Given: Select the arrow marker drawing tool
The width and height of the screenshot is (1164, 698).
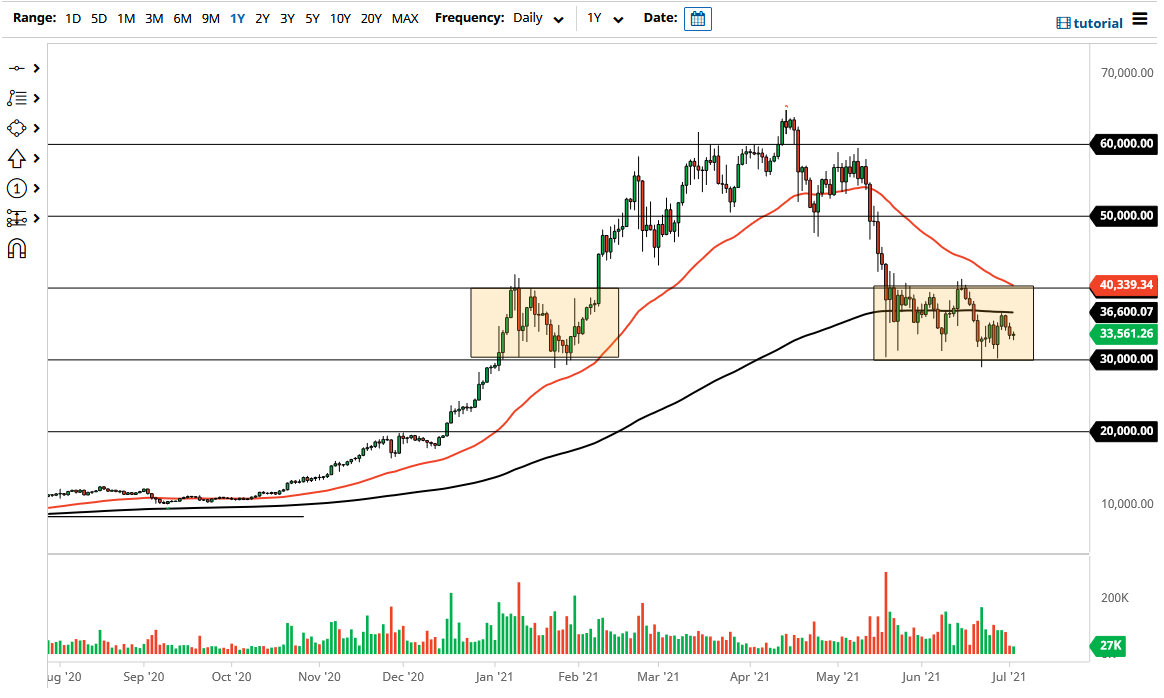Looking at the screenshot, I should point(16,158).
